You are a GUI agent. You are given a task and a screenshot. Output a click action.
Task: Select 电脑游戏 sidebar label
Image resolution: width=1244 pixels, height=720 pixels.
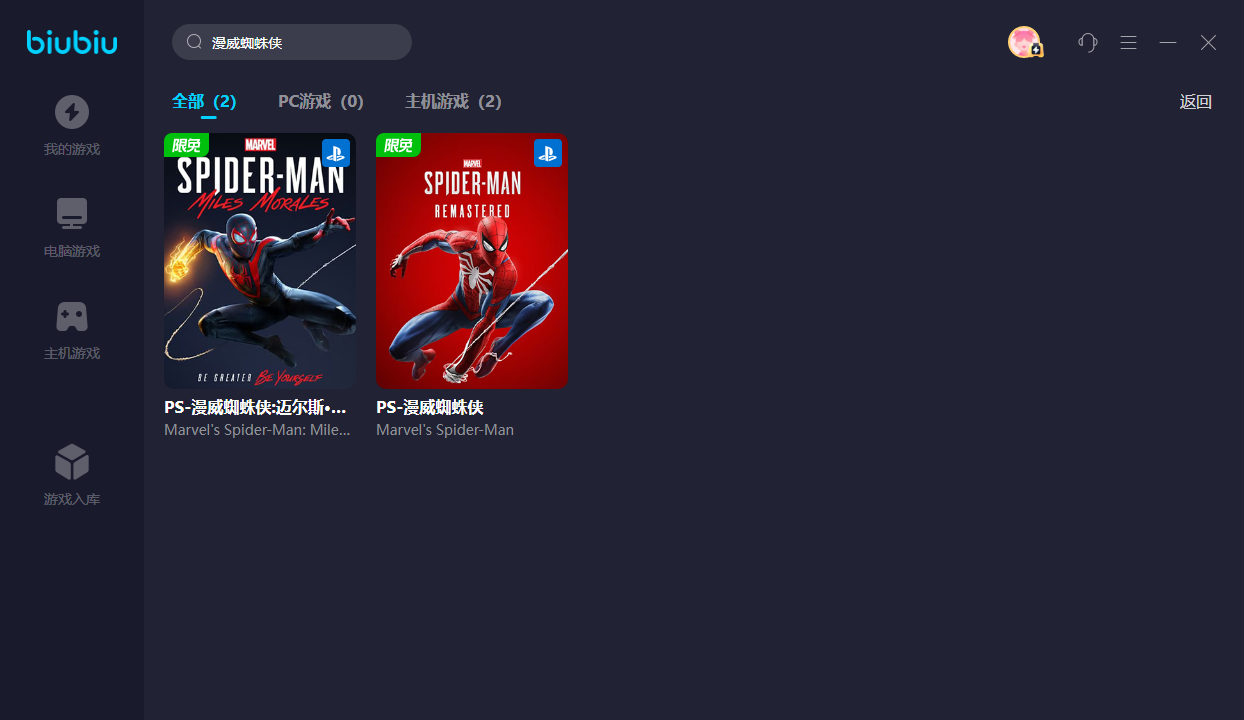(72, 252)
